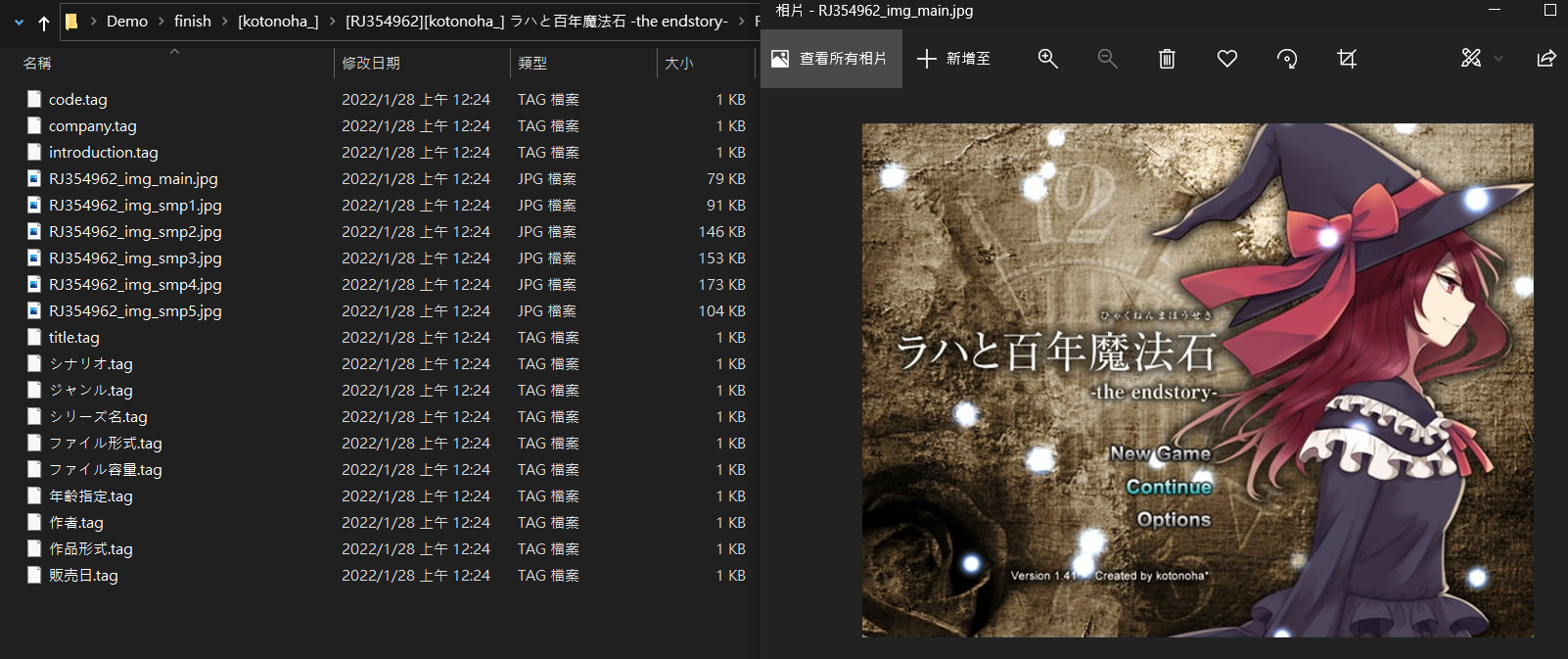
Task: Click the file icon beside company.tag
Action: pyautogui.click(x=34, y=125)
